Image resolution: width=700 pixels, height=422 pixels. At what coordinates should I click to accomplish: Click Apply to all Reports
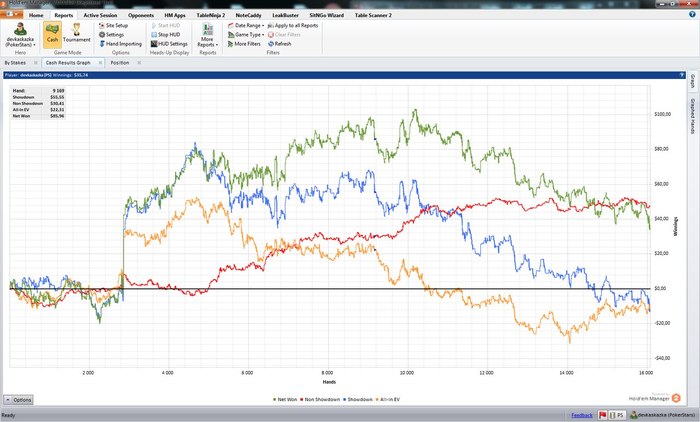pos(293,25)
